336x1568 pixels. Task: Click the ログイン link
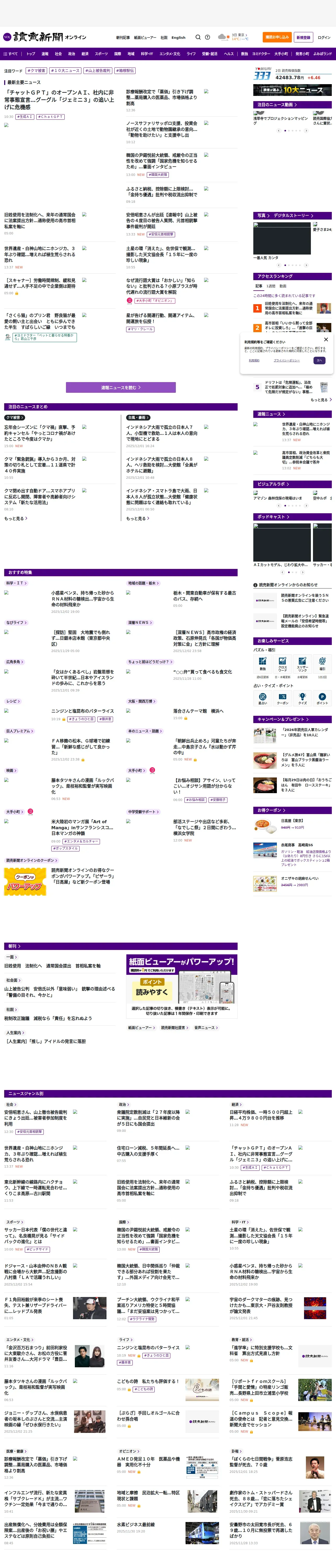[x=324, y=37]
